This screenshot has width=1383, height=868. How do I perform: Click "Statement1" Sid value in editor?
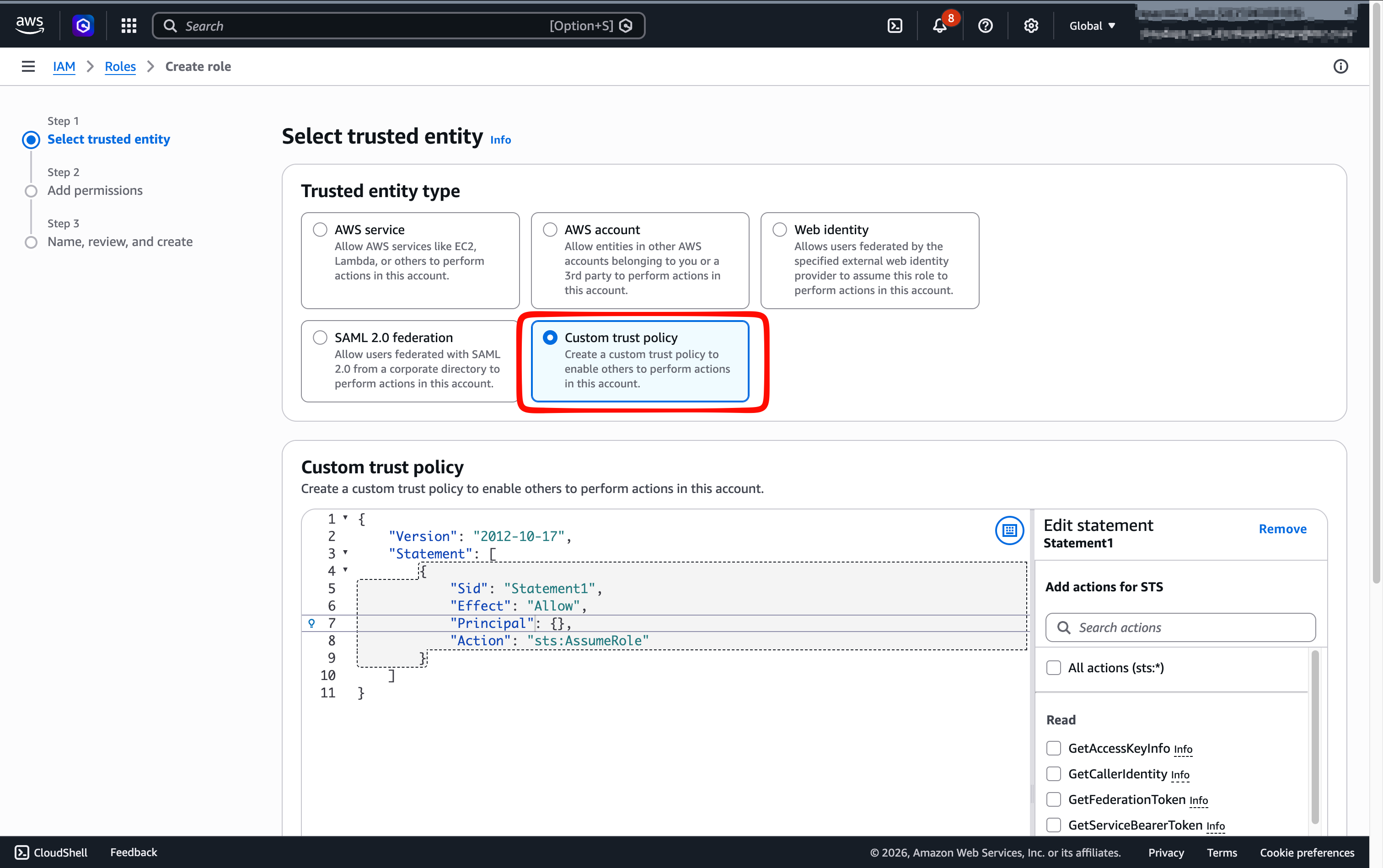tap(549, 589)
